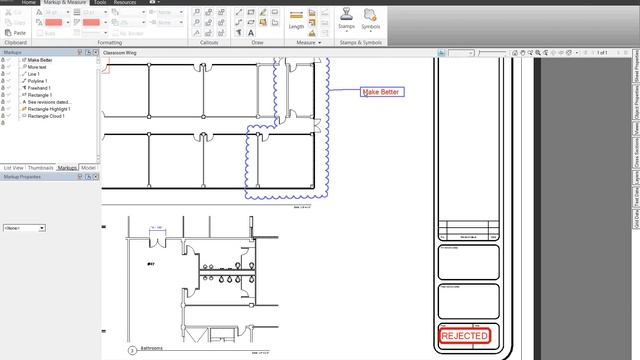The height and width of the screenshot is (360, 640).
Task: Open the Object Properties side panel
Action: pyautogui.click(x=636, y=102)
